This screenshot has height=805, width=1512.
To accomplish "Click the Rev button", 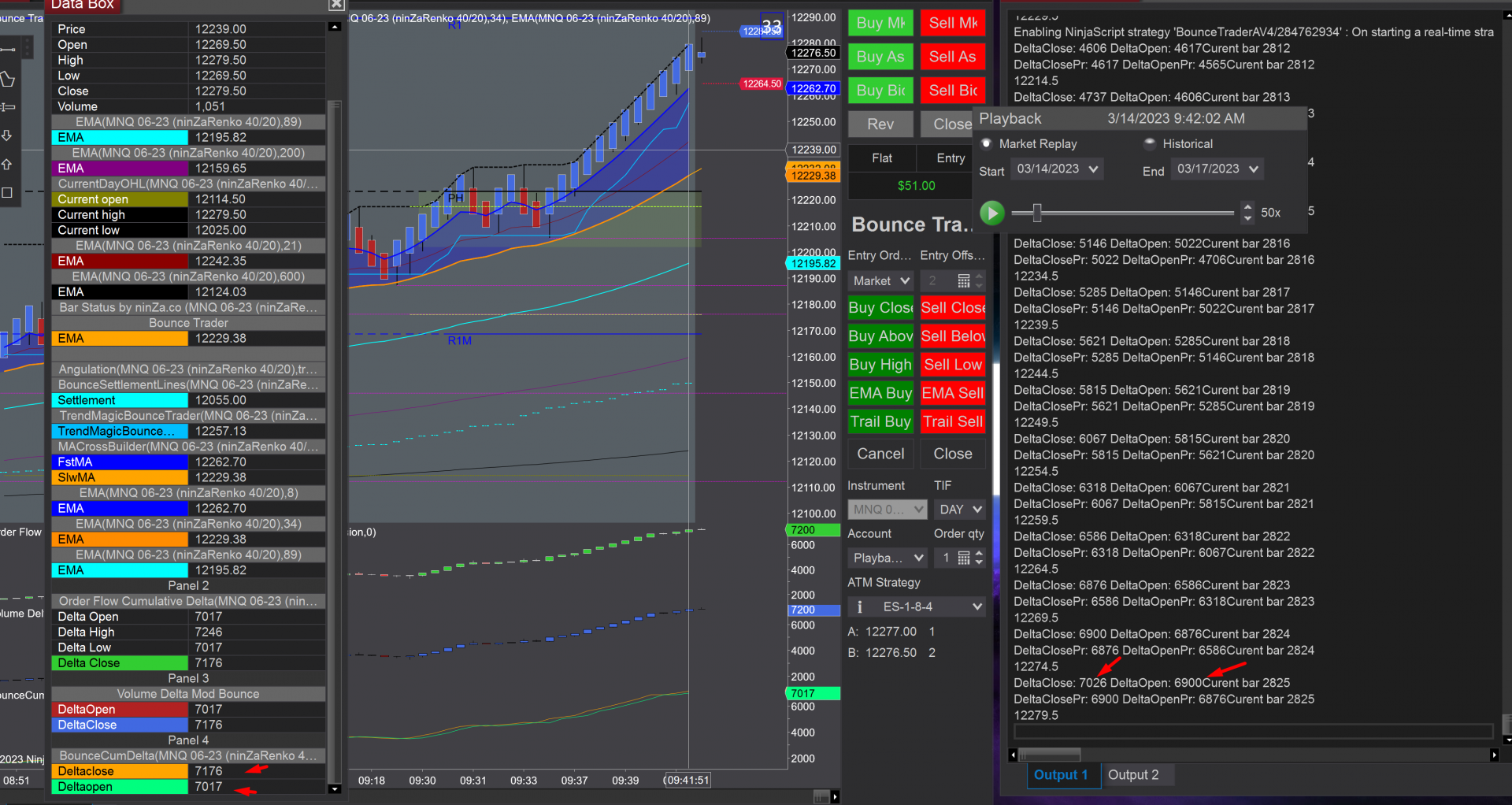I will (x=880, y=124).
